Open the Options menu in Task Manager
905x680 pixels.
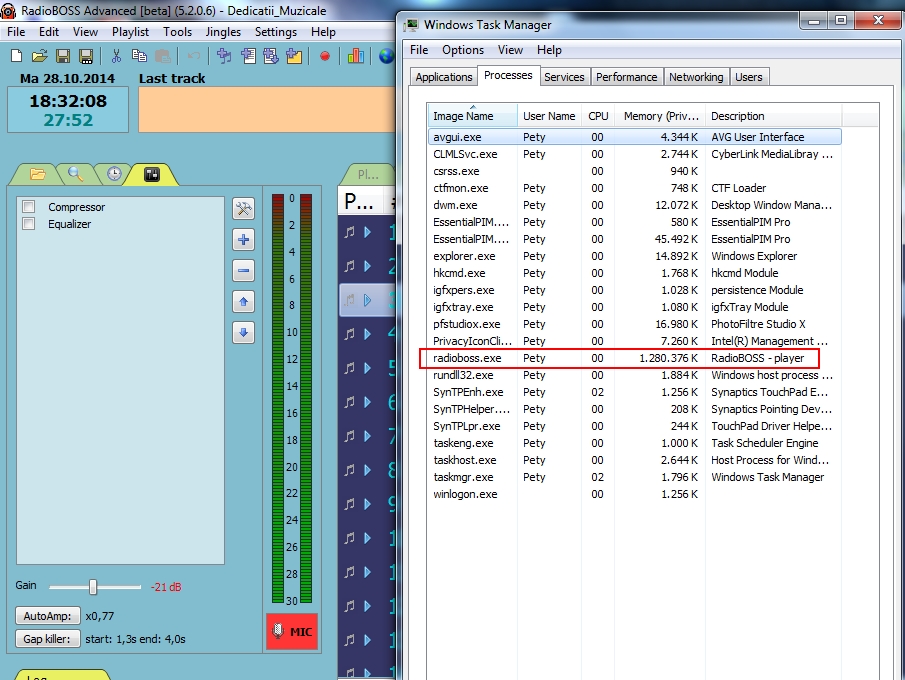(463, 50)
